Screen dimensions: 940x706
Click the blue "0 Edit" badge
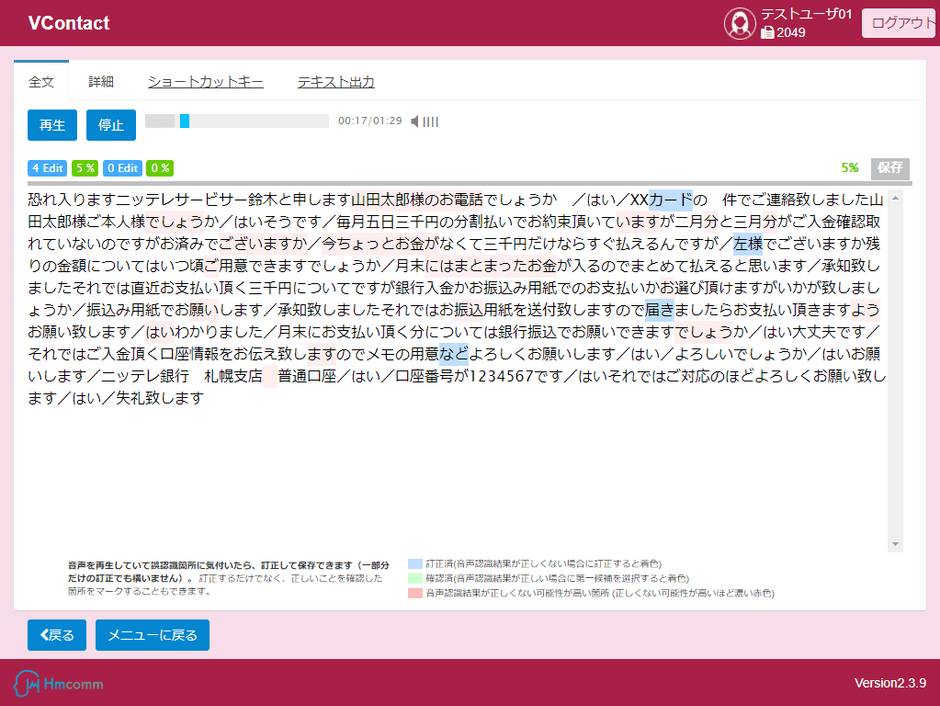pyautogui.click(x=122, y=168)
